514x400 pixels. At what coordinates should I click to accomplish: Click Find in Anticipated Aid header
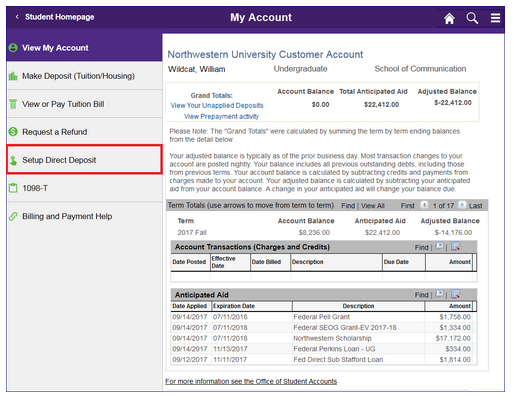(421, 295)
